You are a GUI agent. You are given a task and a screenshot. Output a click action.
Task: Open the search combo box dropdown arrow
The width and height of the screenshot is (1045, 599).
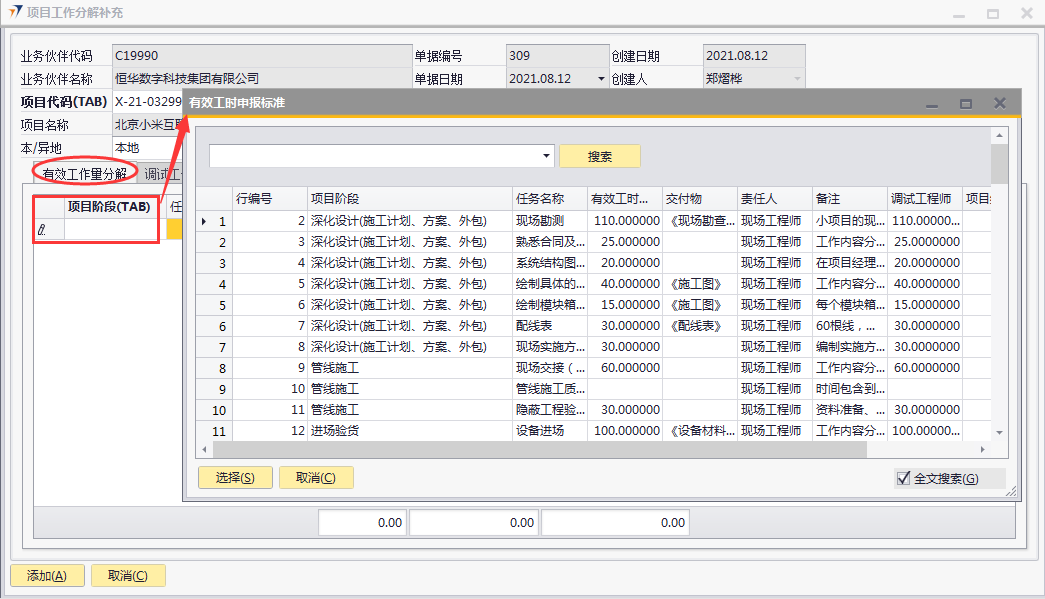[x=546, y=156]
